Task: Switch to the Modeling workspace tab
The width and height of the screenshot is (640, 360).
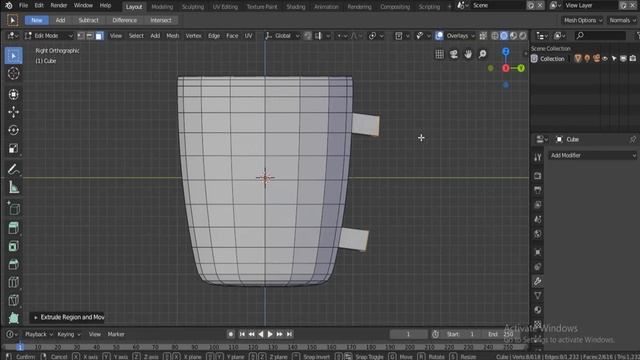Action: point(162,7)
